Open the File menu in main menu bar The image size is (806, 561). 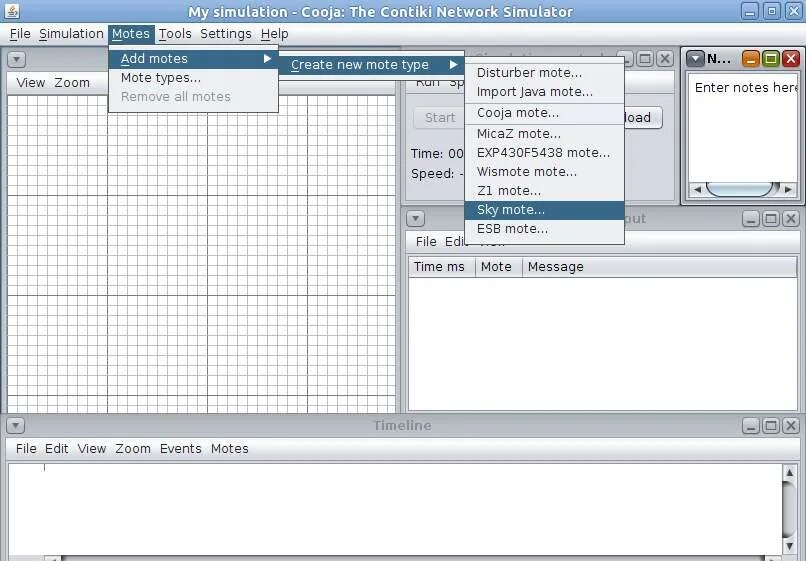point(20,34)
